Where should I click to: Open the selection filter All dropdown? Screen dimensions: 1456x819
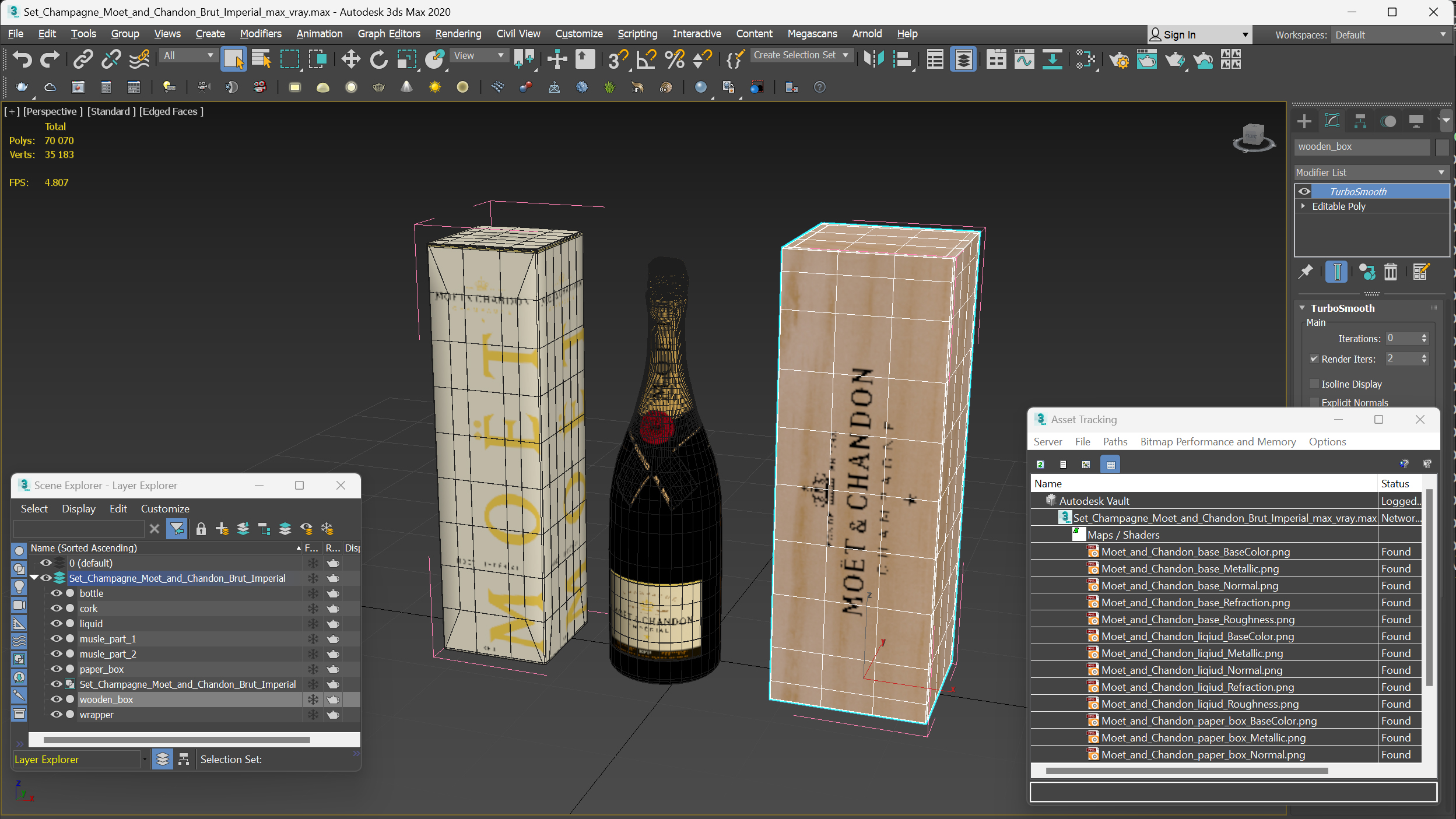point(189,55)
